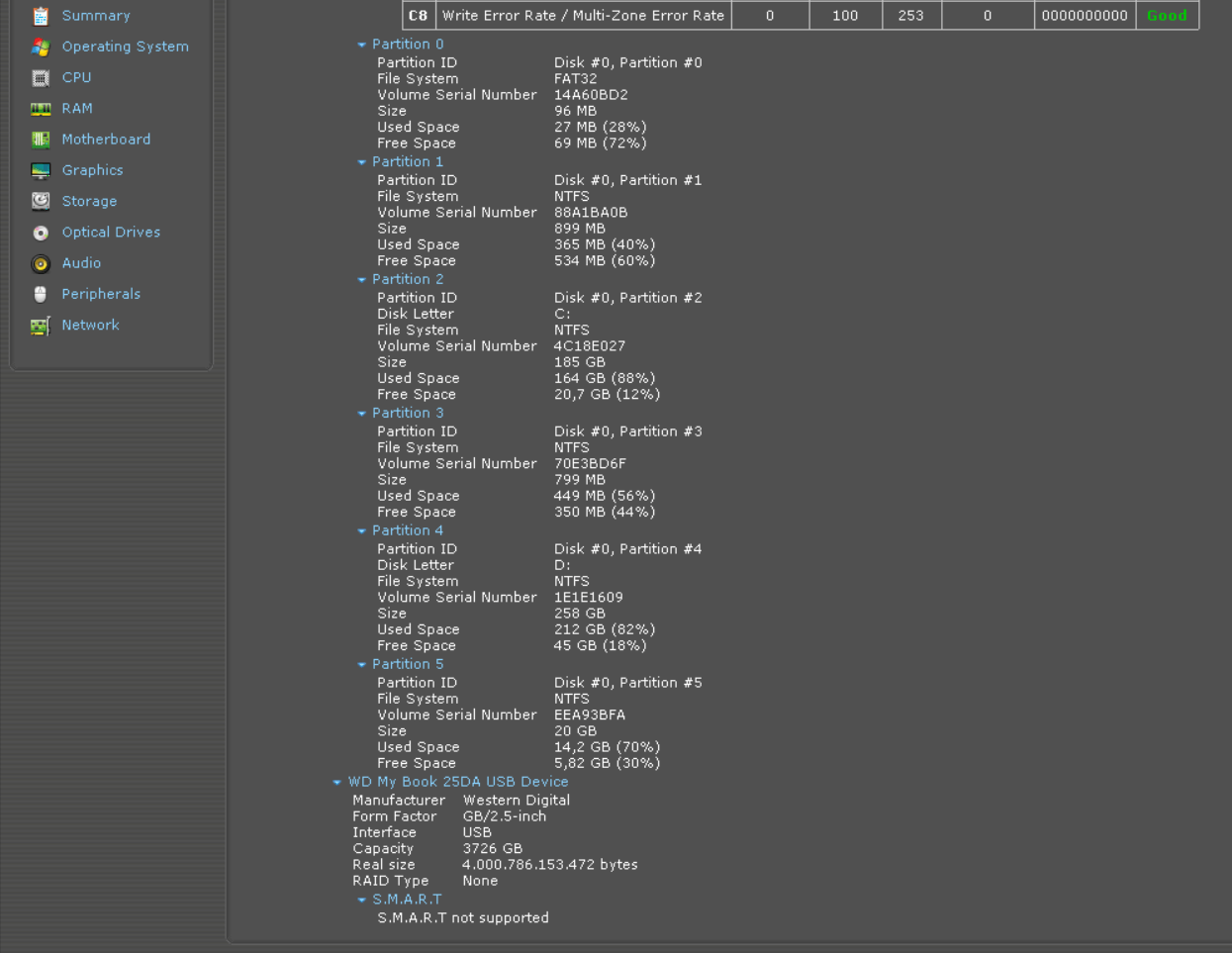Viewport: 1232px width, 953px height.
Task: Click the green Good status cell
Action: pyautogui.click(x=1167, y=16)
